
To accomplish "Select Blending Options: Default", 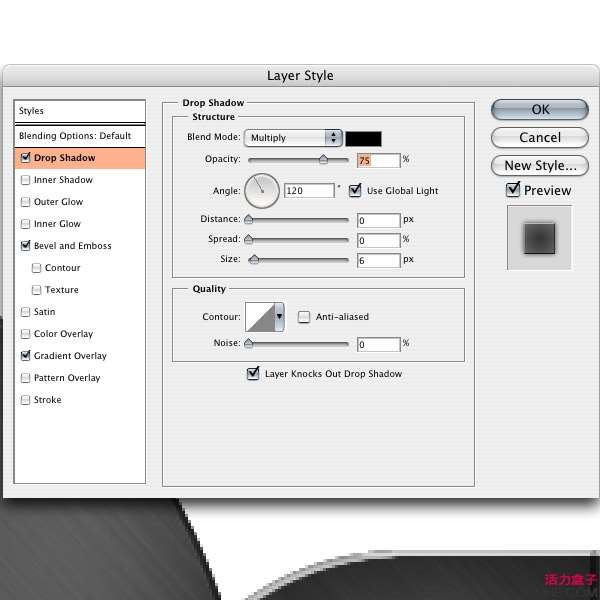I will coord(80,136).
